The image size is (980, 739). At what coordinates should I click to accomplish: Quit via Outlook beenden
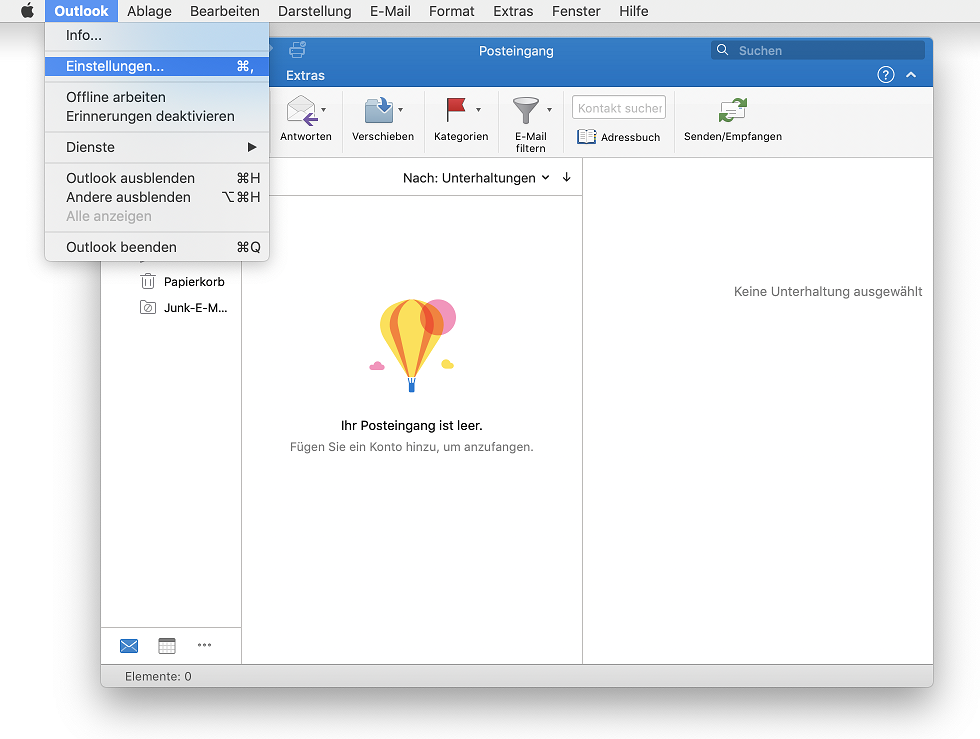click(157, 248)
